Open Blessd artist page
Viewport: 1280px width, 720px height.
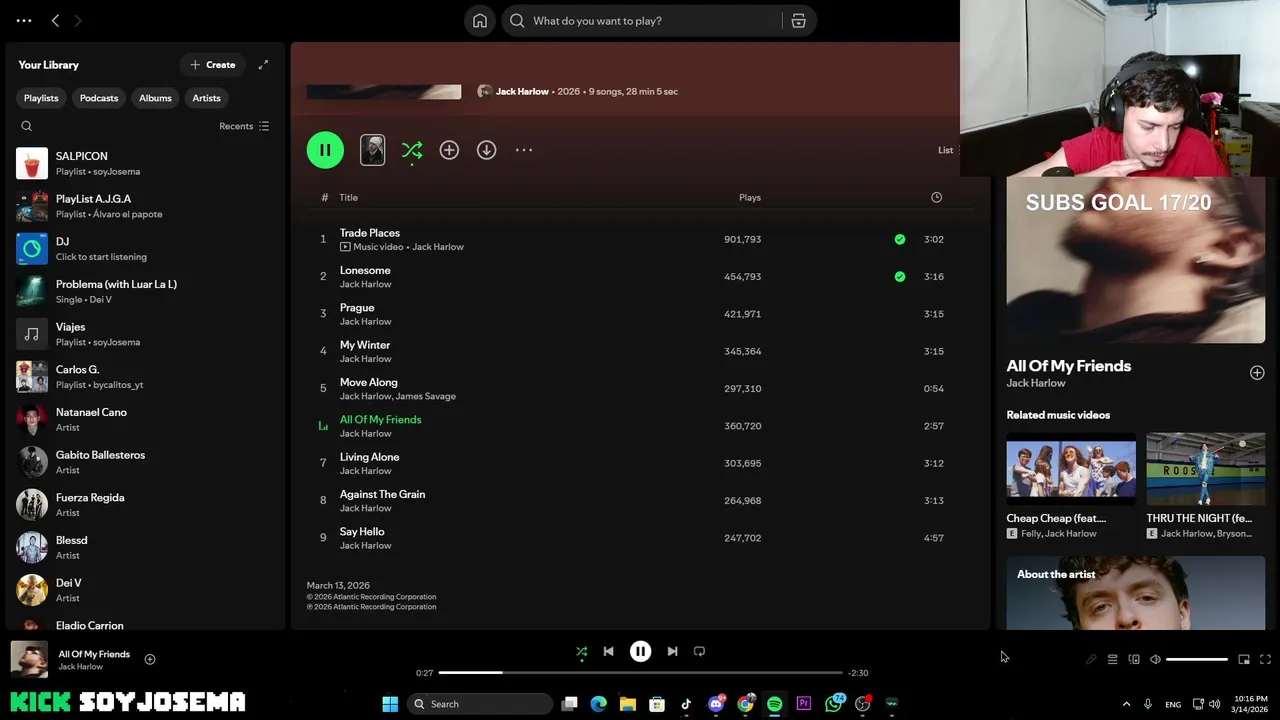coord(145,547)
